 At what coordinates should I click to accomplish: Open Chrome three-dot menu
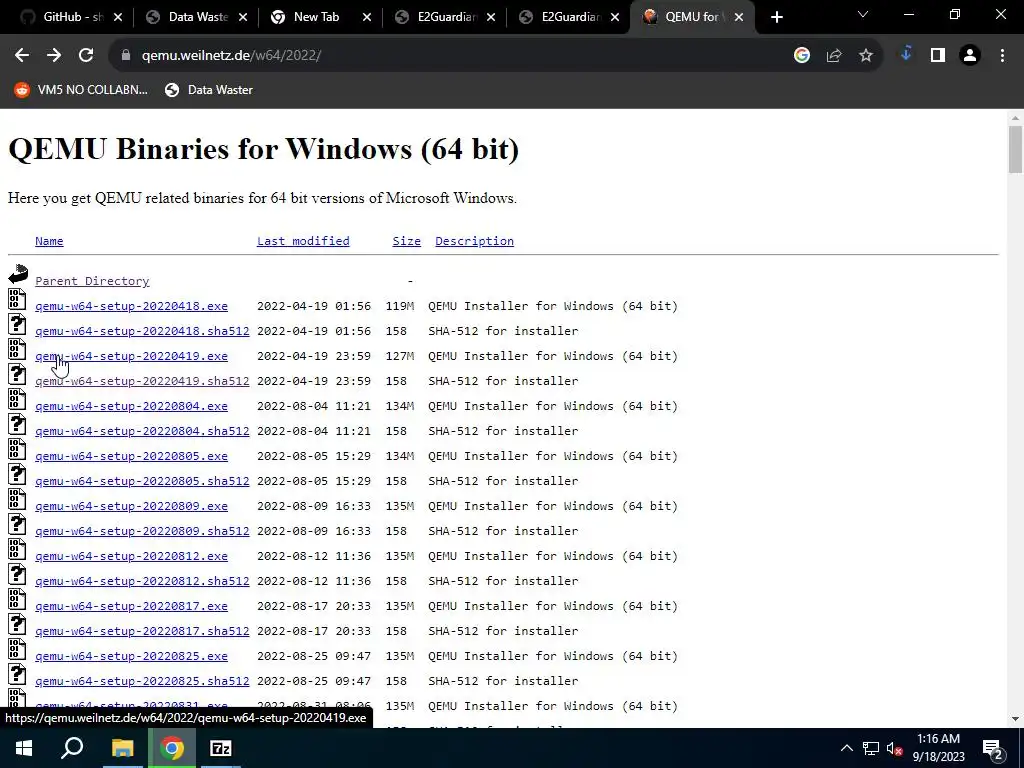(x=1002, y=56)
